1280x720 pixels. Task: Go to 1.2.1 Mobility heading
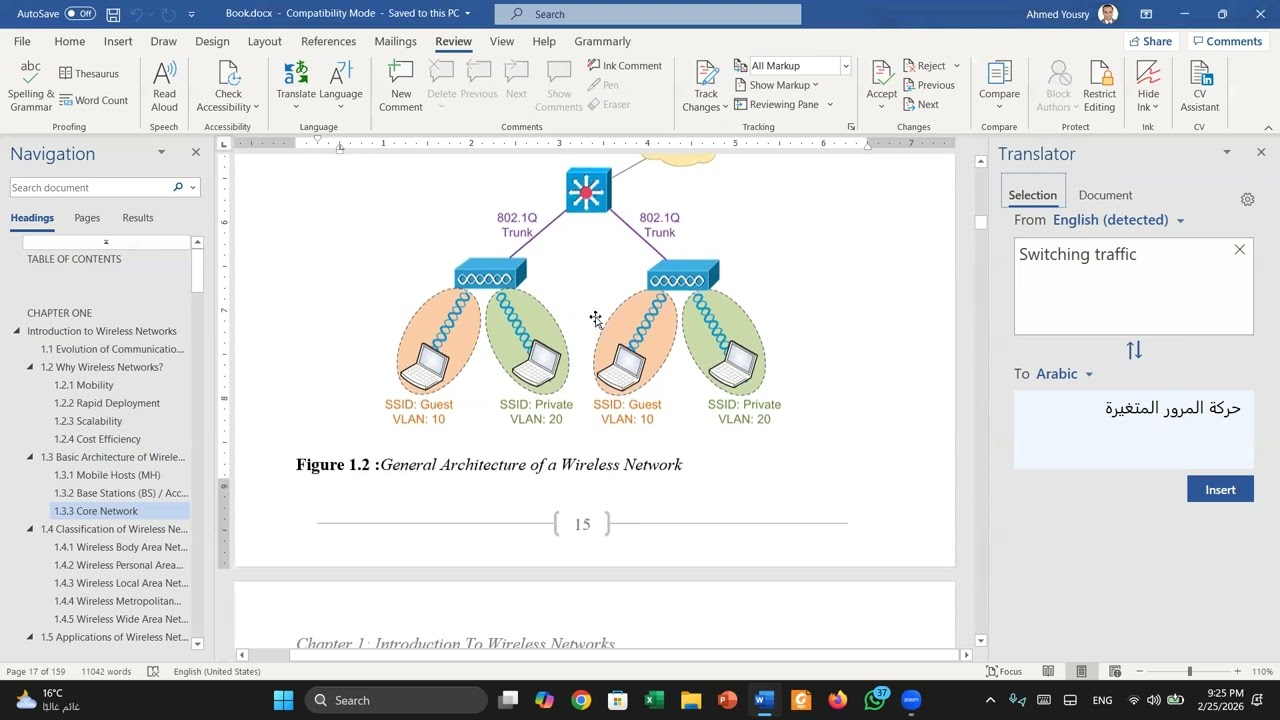coord(84,385)
